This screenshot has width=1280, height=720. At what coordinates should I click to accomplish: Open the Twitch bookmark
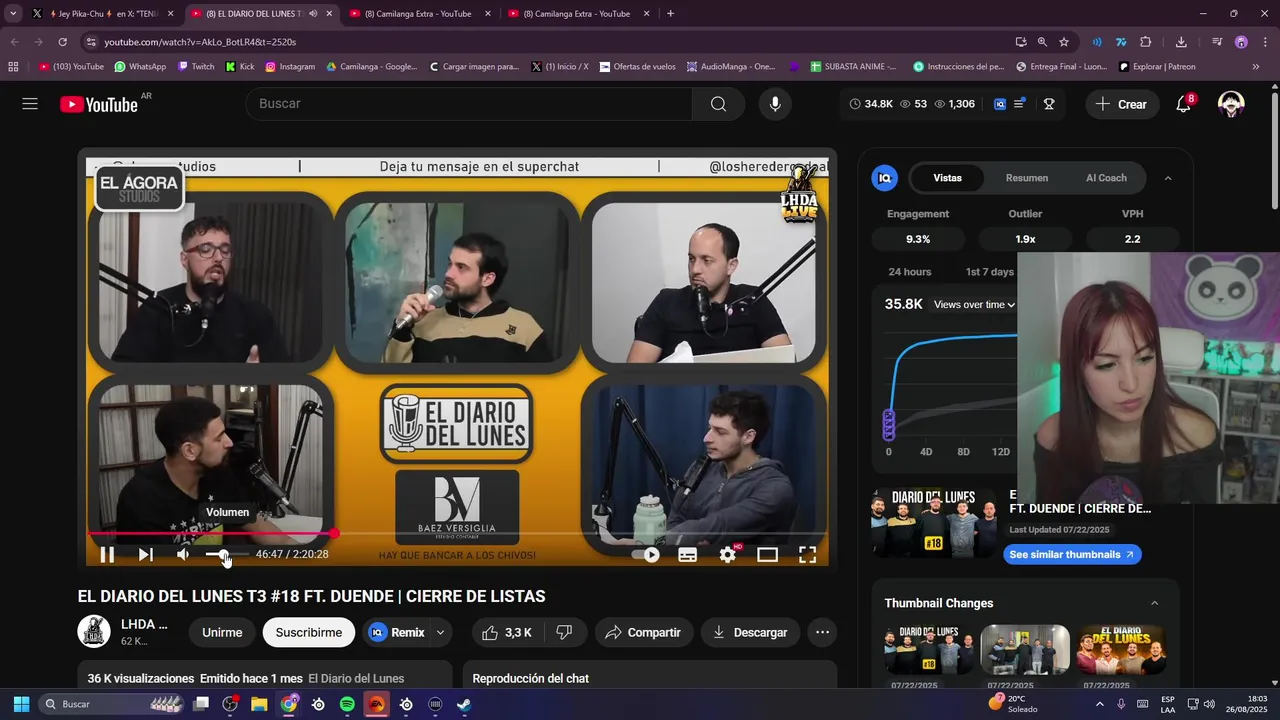point(196,67)
